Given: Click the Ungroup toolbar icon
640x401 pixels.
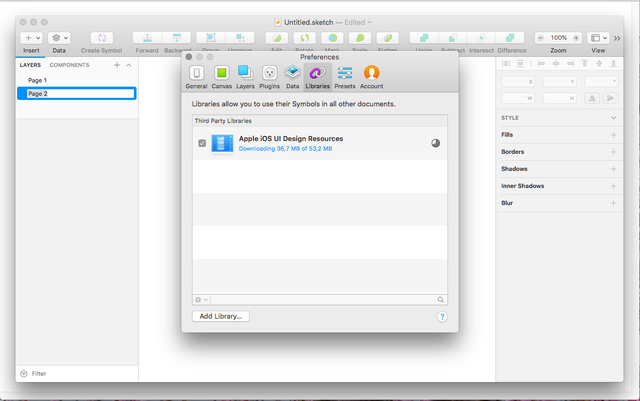Looking at the screenshot, I should pos(240,38).
